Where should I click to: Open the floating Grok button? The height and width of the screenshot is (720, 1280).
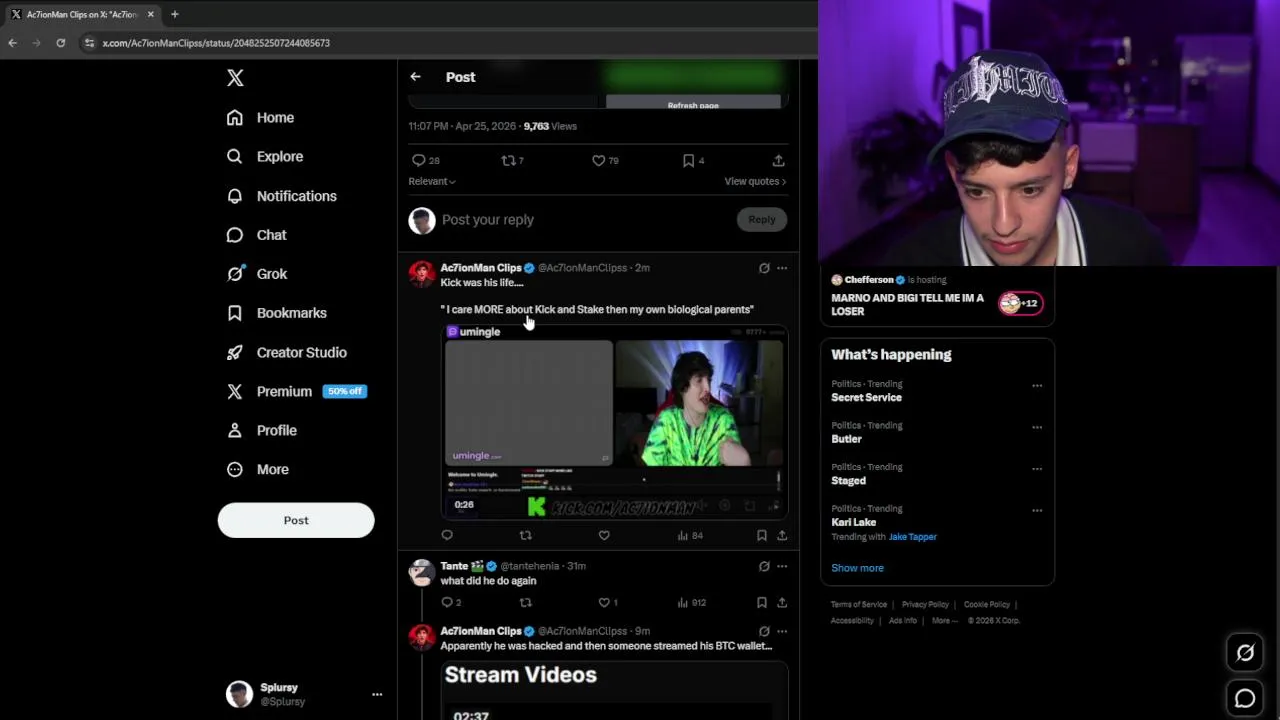click(x=1245, y=653)
